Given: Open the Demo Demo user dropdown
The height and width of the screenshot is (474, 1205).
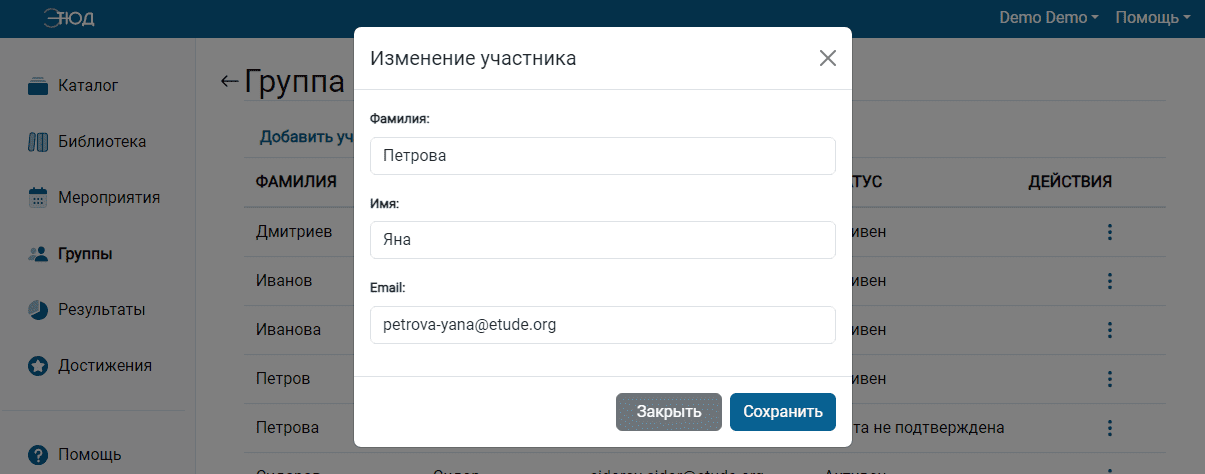Looking at the screenshot, I should 1049,18.
